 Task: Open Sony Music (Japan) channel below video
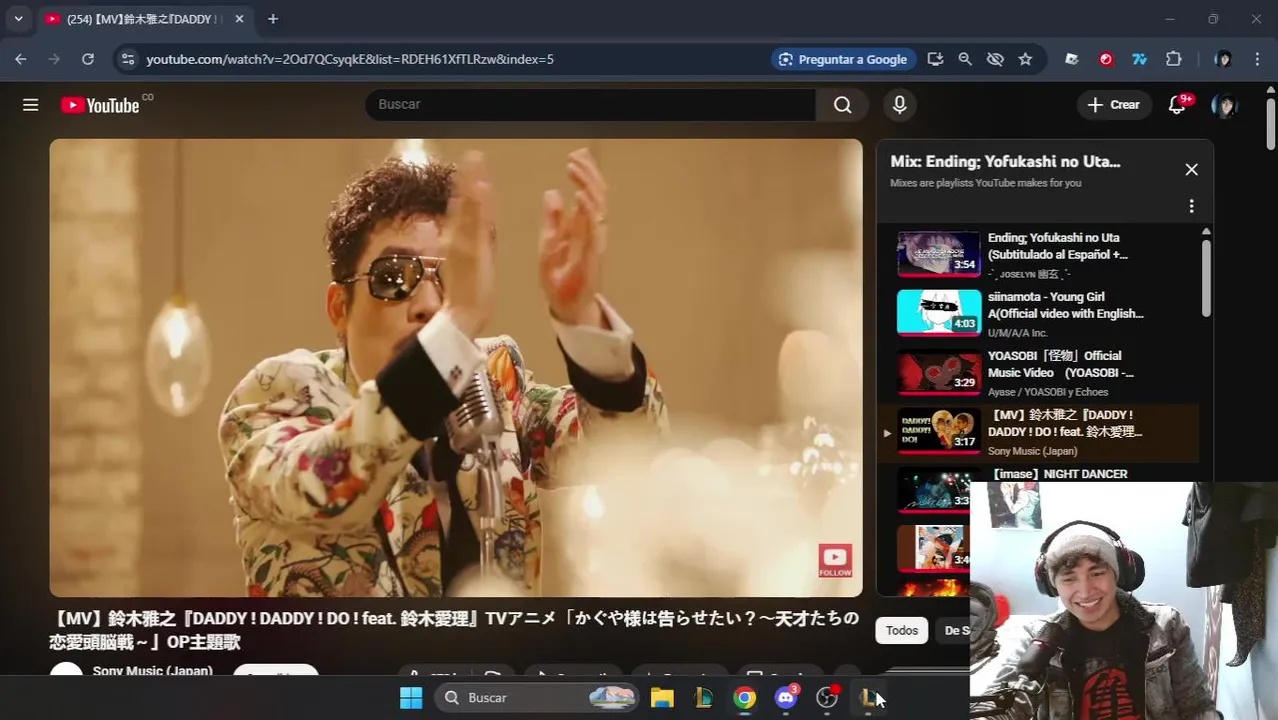152,671
